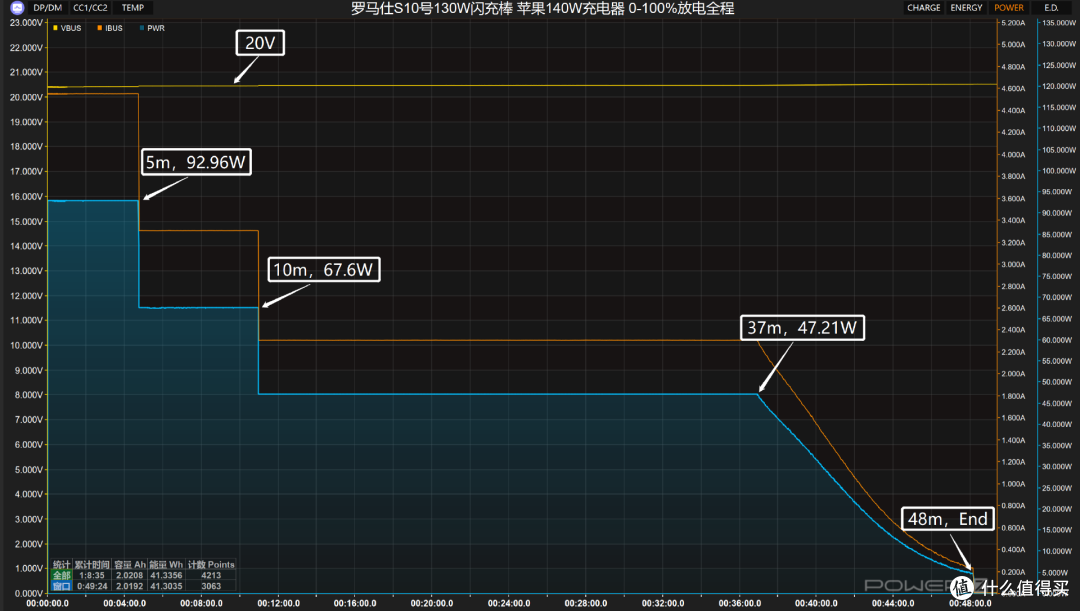Image resolution: width=1080 pixels, height=611 pixels.
Task: Click the energy value 41.3356
Action: pos(166,575)
